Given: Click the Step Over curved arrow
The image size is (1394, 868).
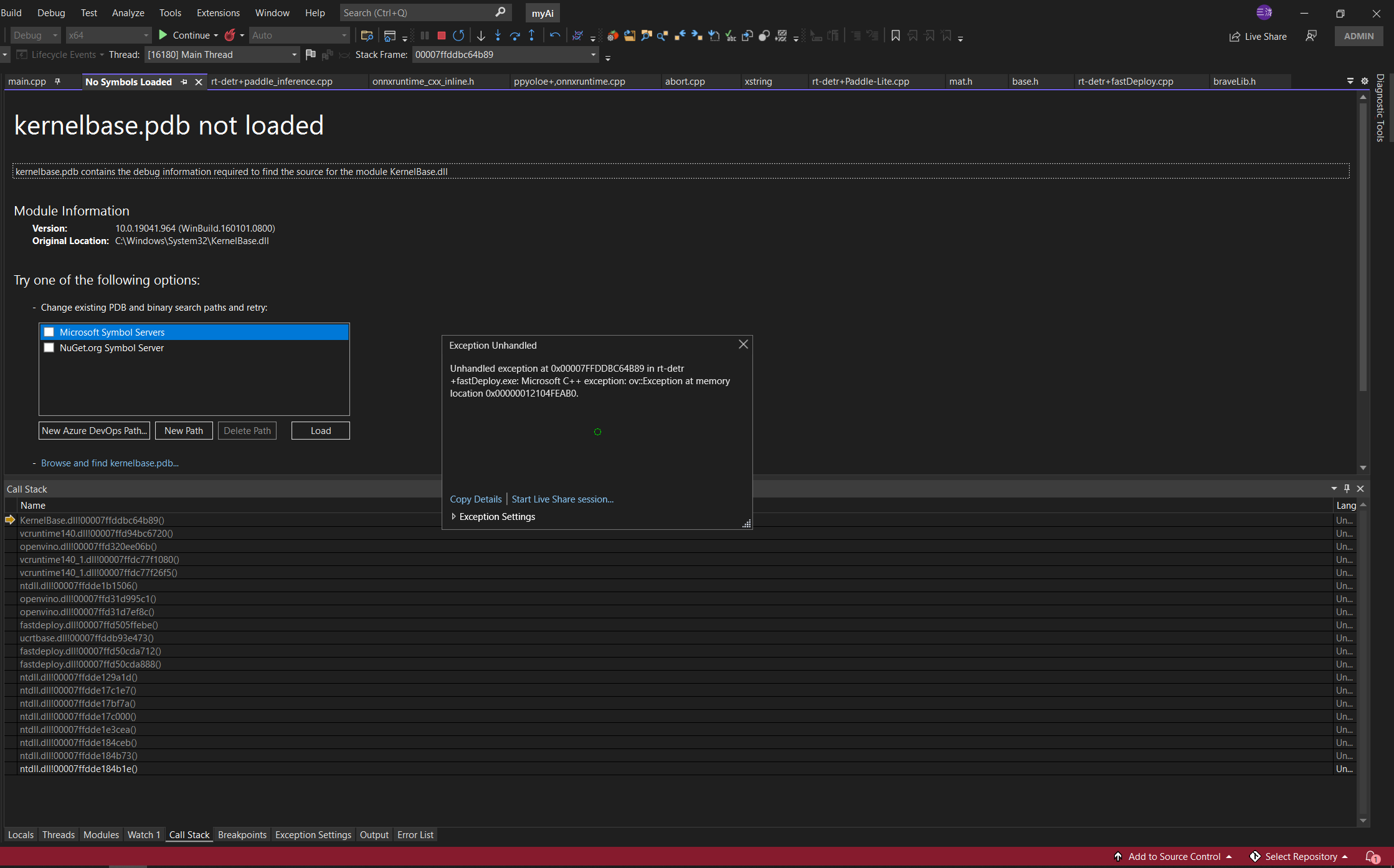Looking at the screenshot, I should [x=514, y=35].
